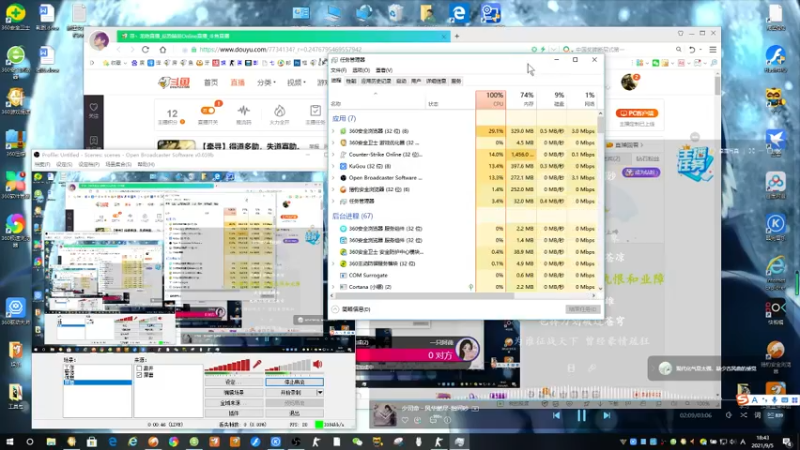Open the 查看(V) menu in Task Manager

click(x=384, y=70)
